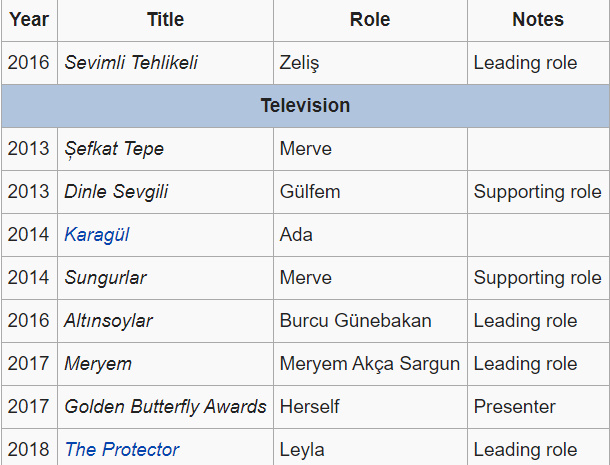Select the Leyla role cell
Image resolution: width=610 pixels, height=465 pixels.
[x=303, y=449]
